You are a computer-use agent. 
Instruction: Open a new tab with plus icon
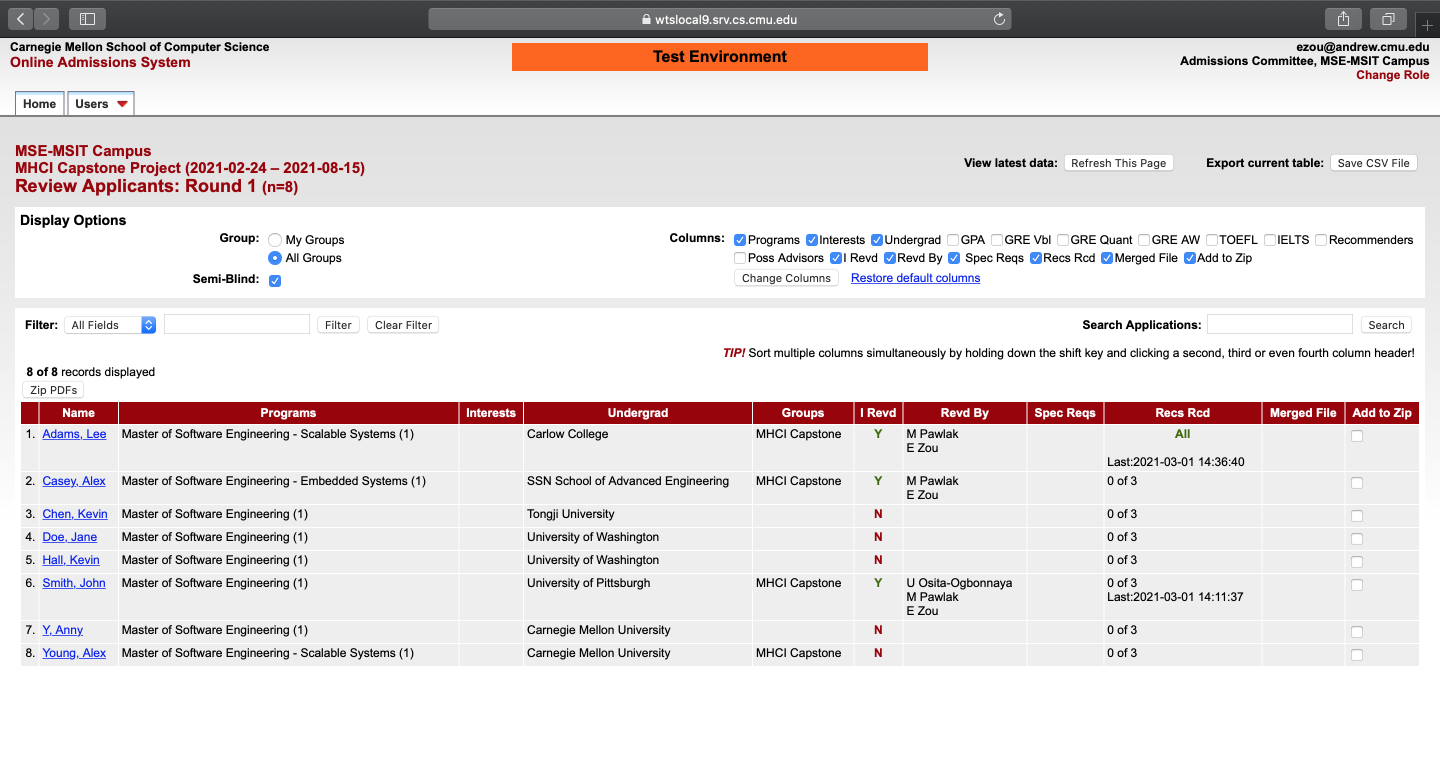pyautogui.click(x=1427, y=25)
